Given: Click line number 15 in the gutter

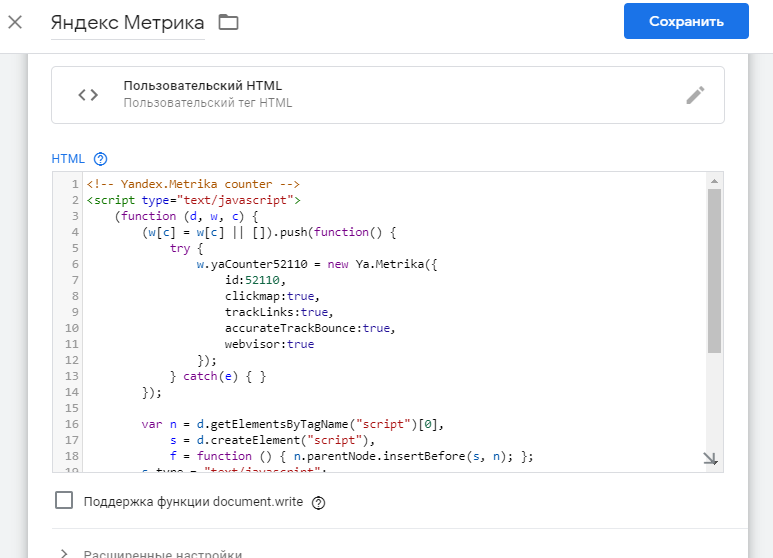Looking at the screenshot, I should pos(72,408).
